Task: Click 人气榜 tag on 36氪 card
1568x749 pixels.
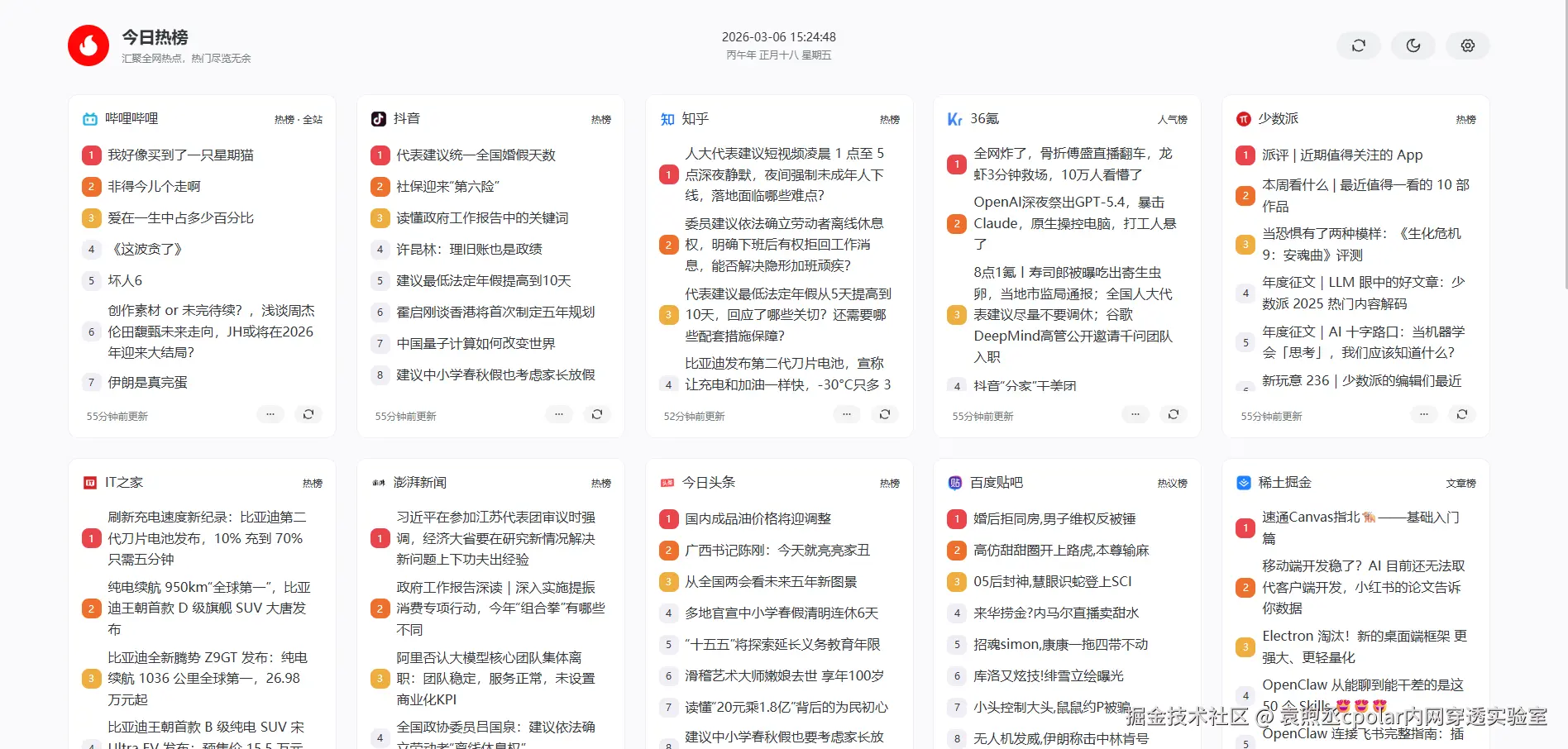Action: 1173,120
